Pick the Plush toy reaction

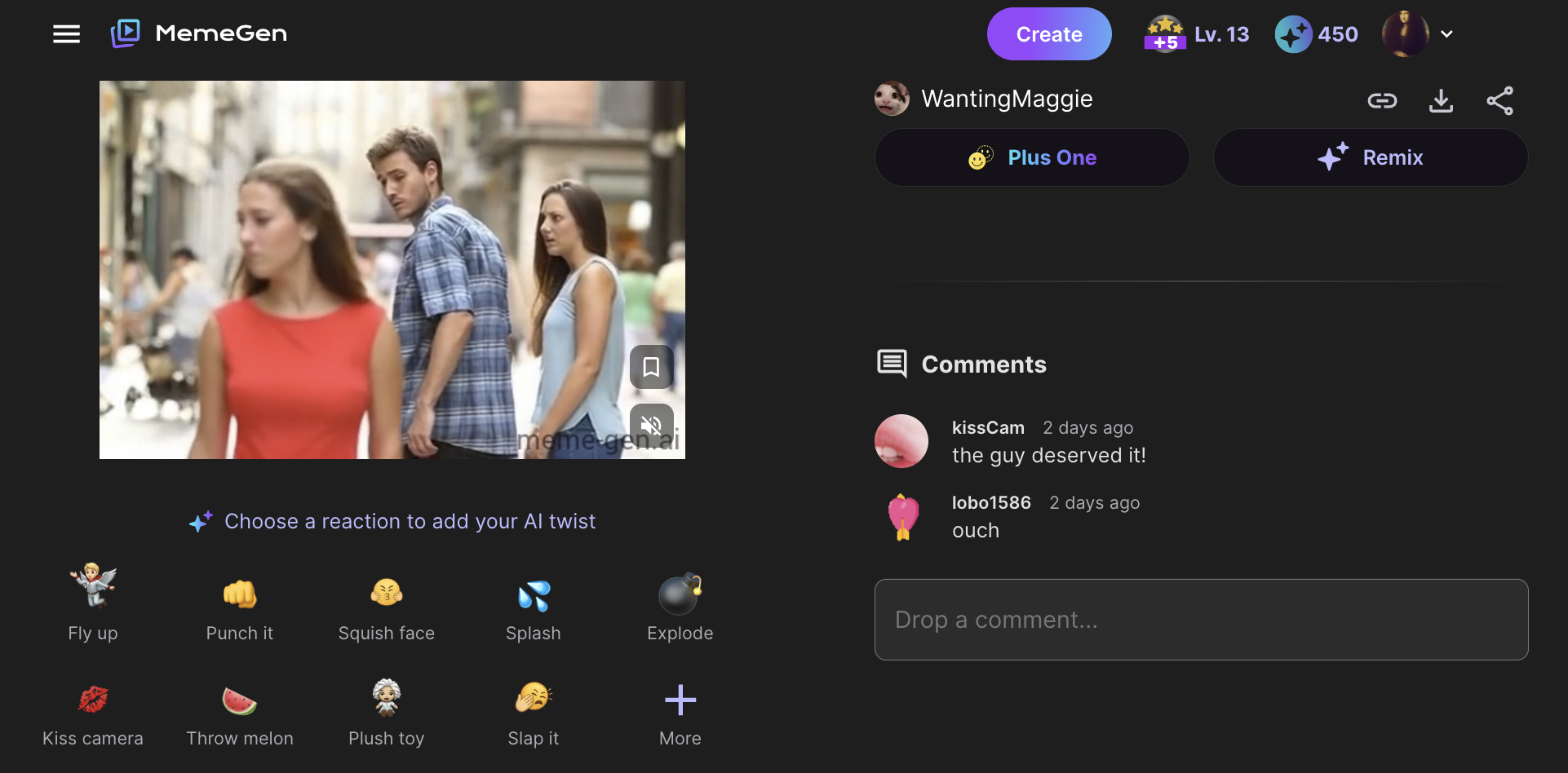(x=386, y=713)
